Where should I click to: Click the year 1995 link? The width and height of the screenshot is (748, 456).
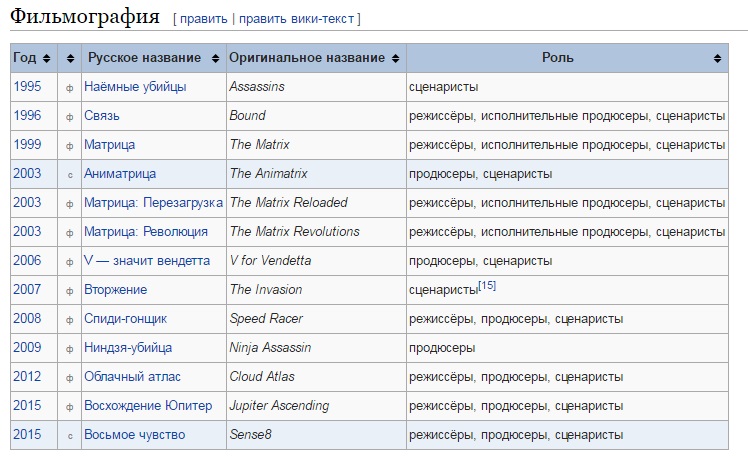coord(27,86)
